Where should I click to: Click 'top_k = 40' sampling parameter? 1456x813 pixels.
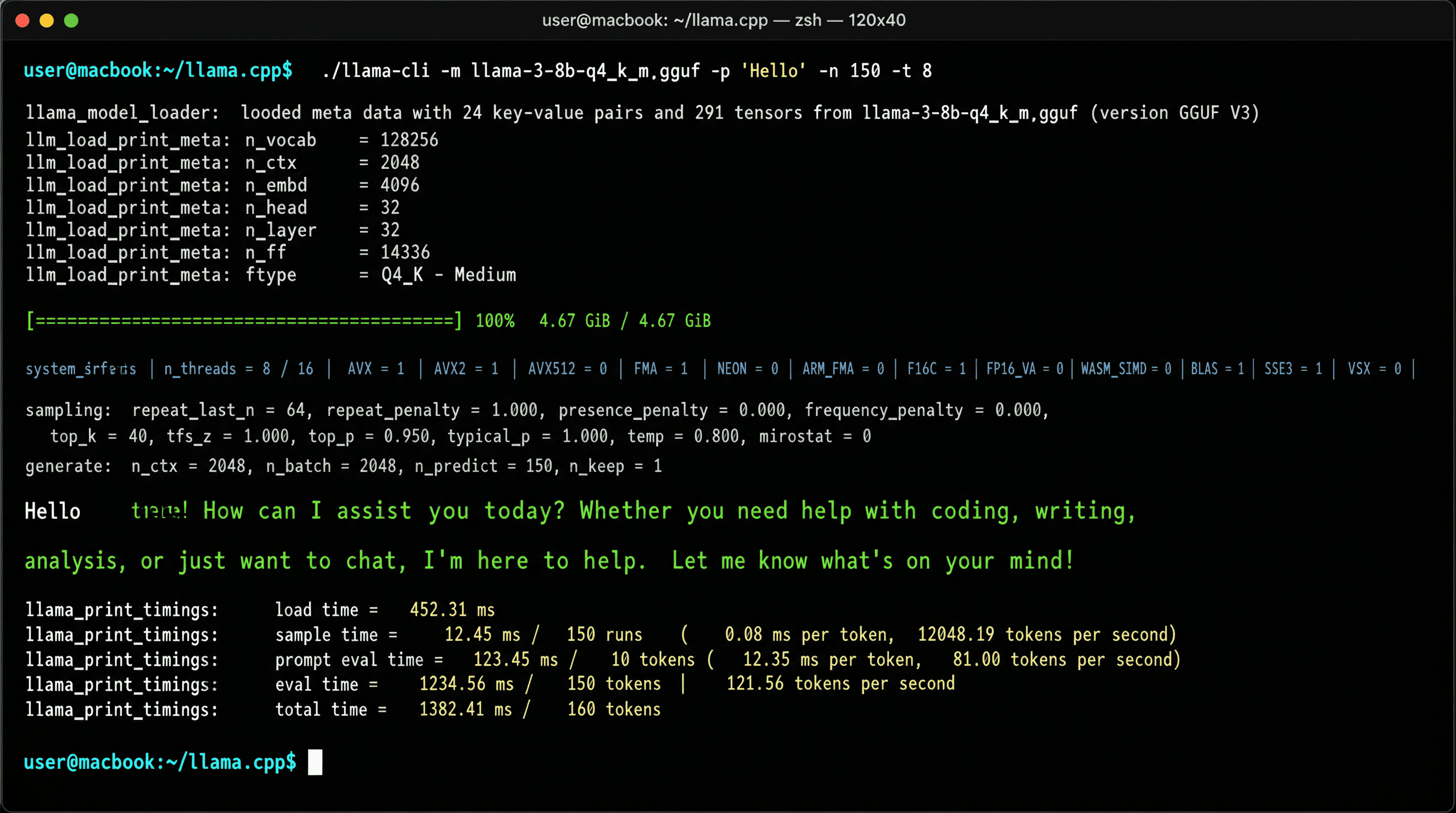point(99,436)
